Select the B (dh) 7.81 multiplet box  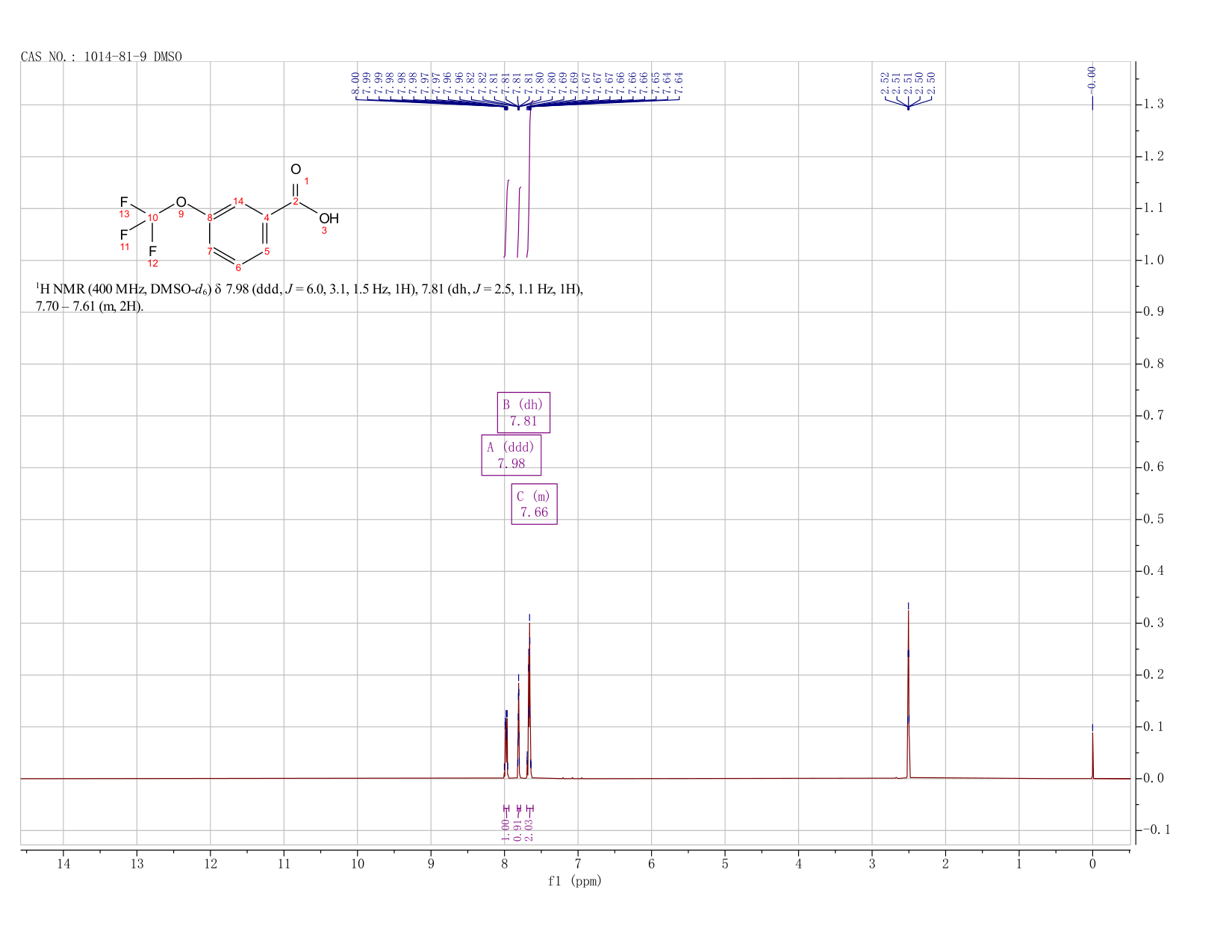[523, 412]
